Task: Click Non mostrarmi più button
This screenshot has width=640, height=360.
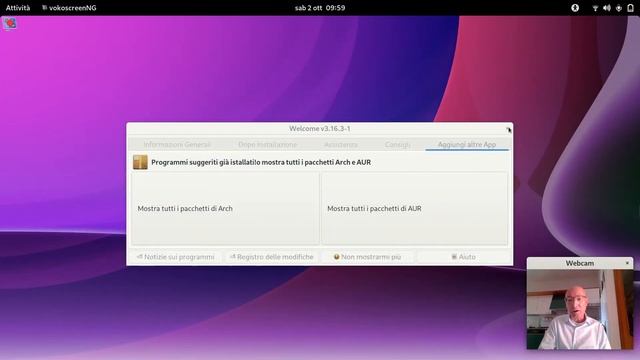Action: click(367, 257)
